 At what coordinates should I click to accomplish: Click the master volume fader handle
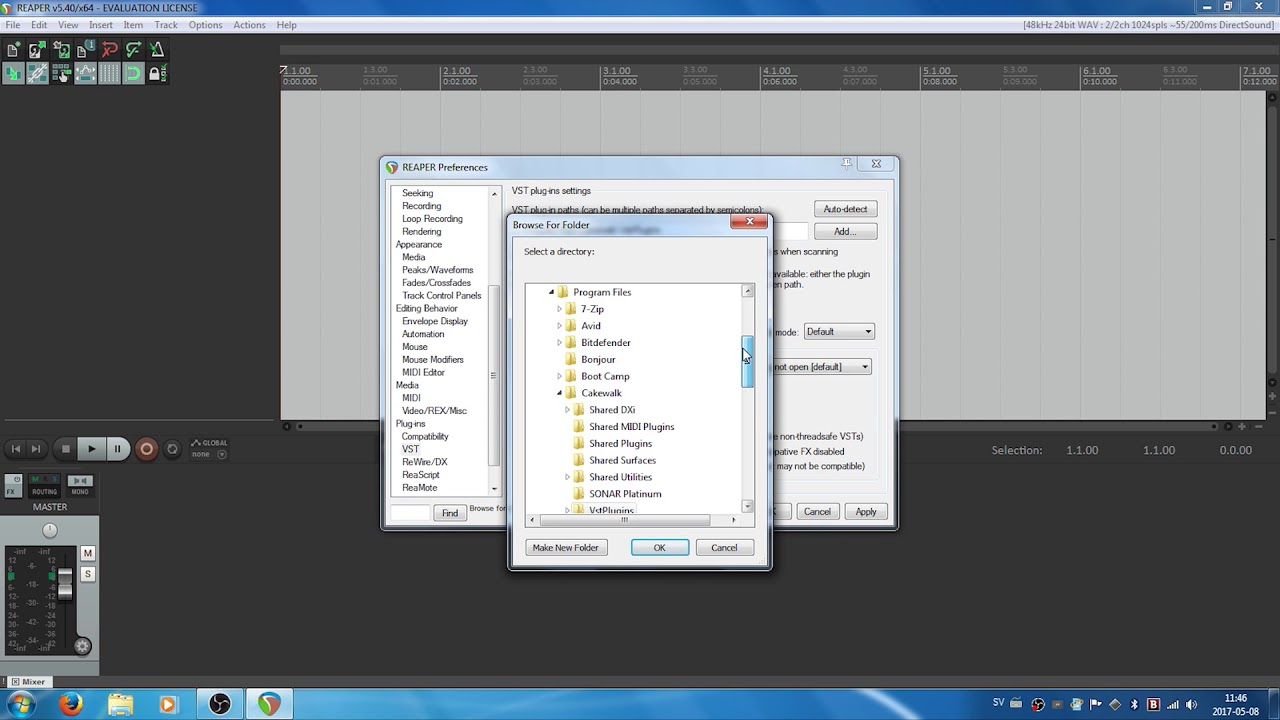point(65,586)
